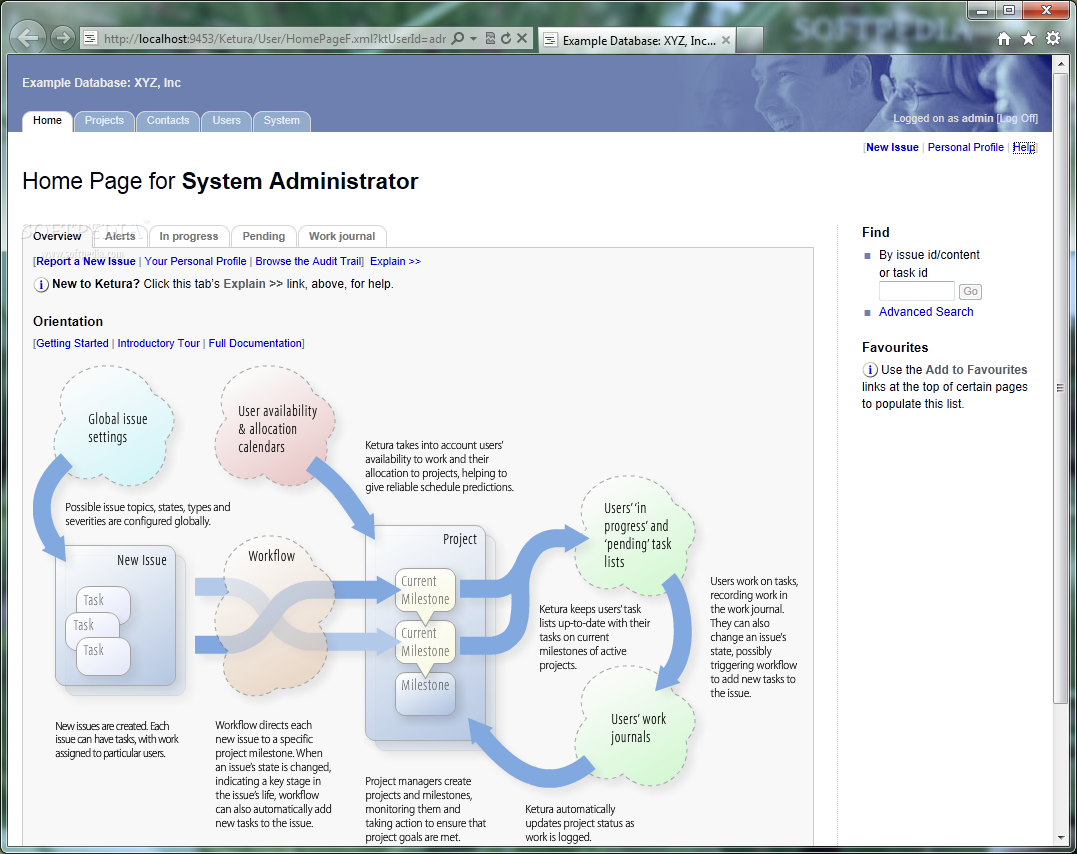
Task: Click Users' work journals cloud
Action: pyautogui.click(x=635, y=728)
